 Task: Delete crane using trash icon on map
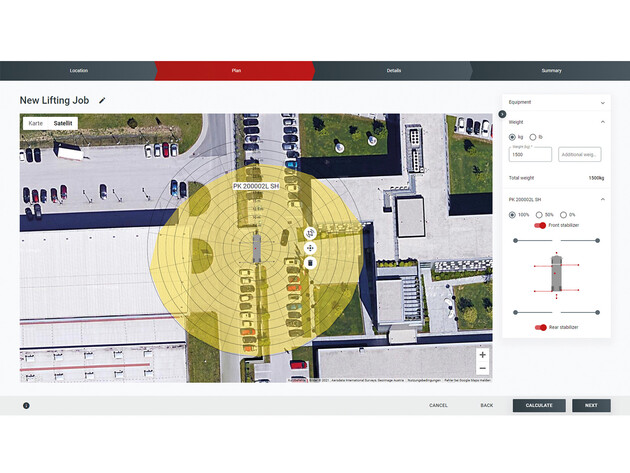[310, 263]
